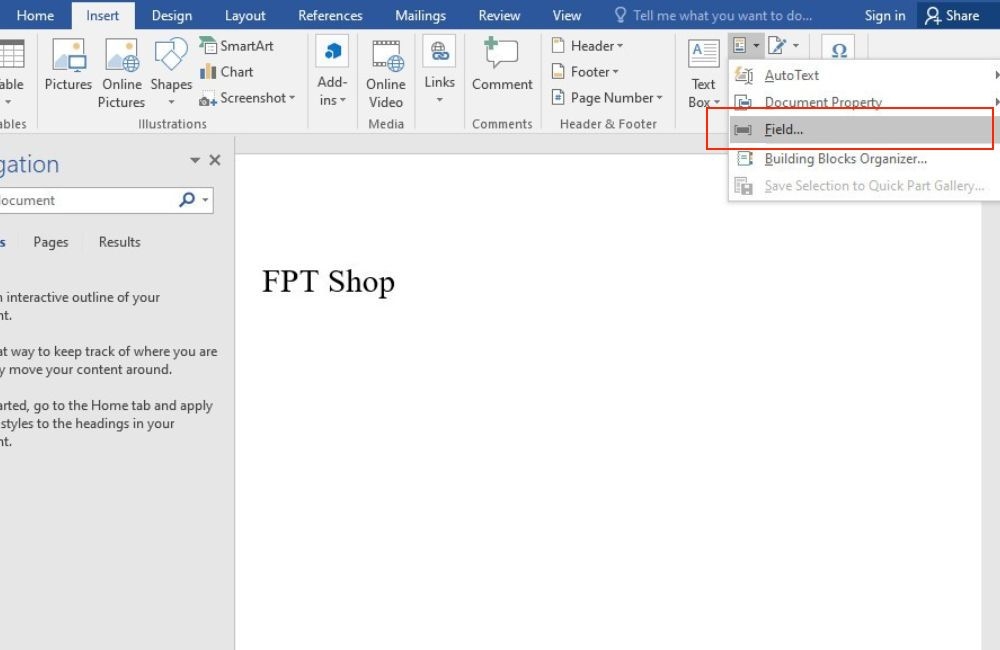Switch to Pages in Navigation pane
Screen dimensions: 1000x650
51,242
